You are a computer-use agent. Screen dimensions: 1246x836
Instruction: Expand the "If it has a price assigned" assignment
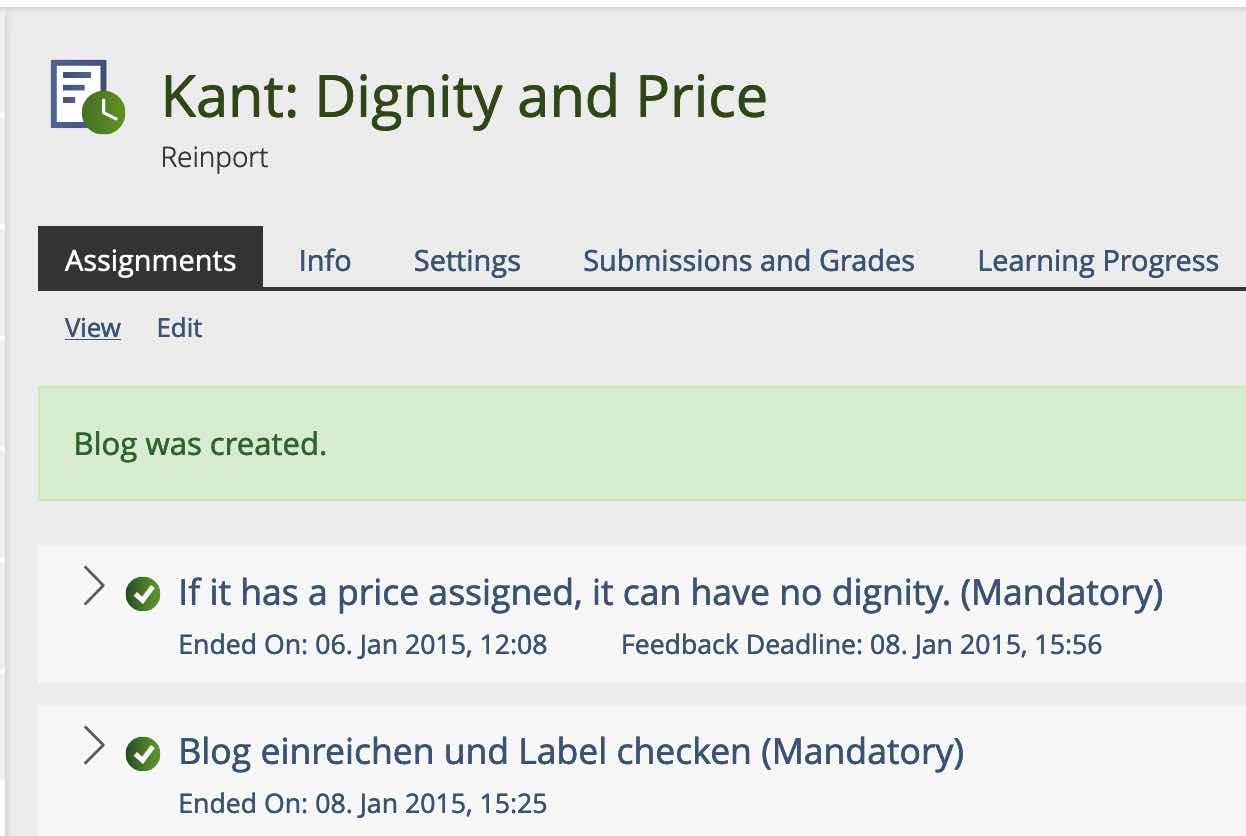pos(94,587)
